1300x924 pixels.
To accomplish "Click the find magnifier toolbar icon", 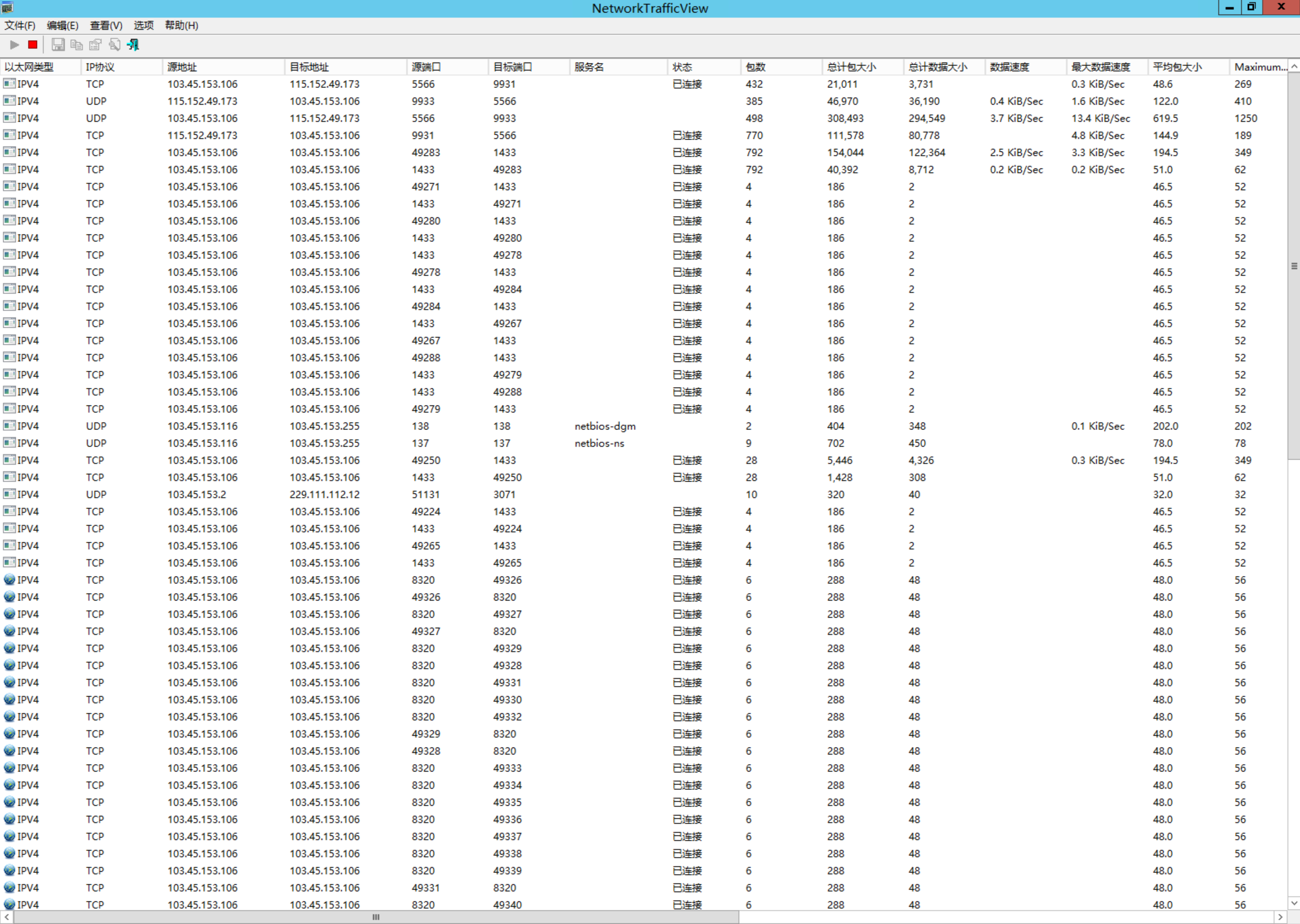I will [115, 45].
